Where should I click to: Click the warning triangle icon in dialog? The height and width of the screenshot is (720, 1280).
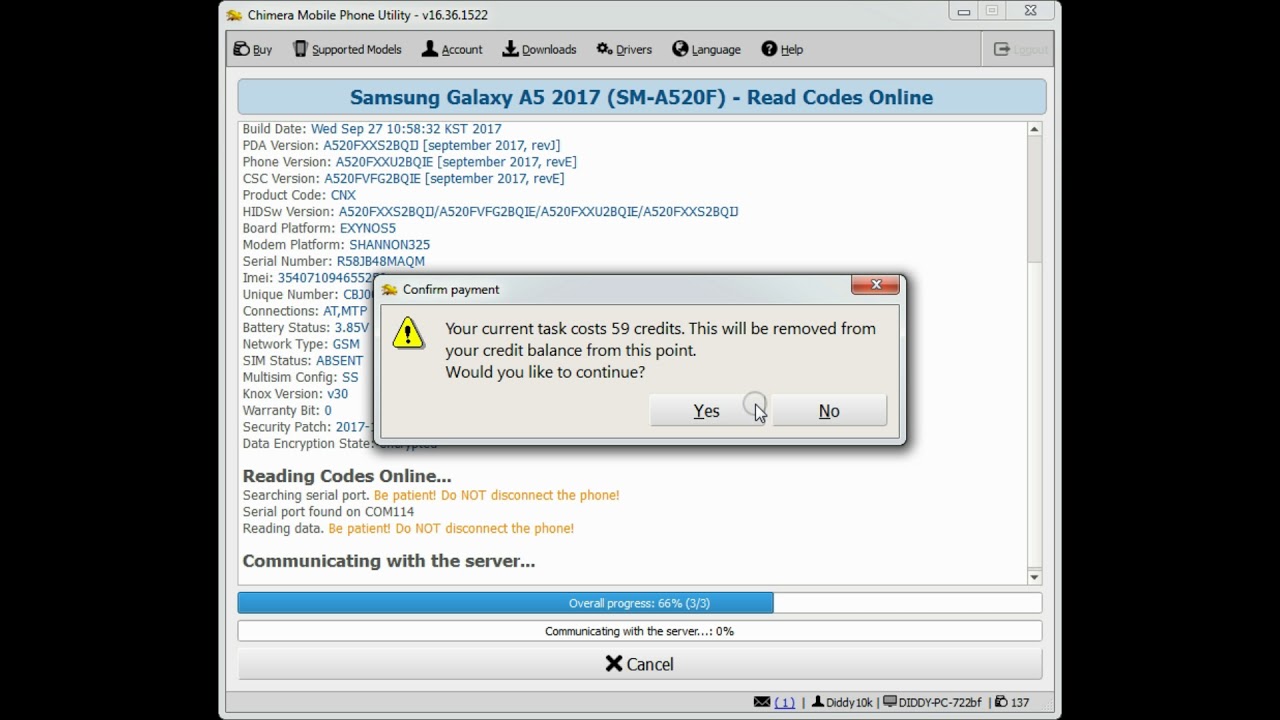[408, 332]
